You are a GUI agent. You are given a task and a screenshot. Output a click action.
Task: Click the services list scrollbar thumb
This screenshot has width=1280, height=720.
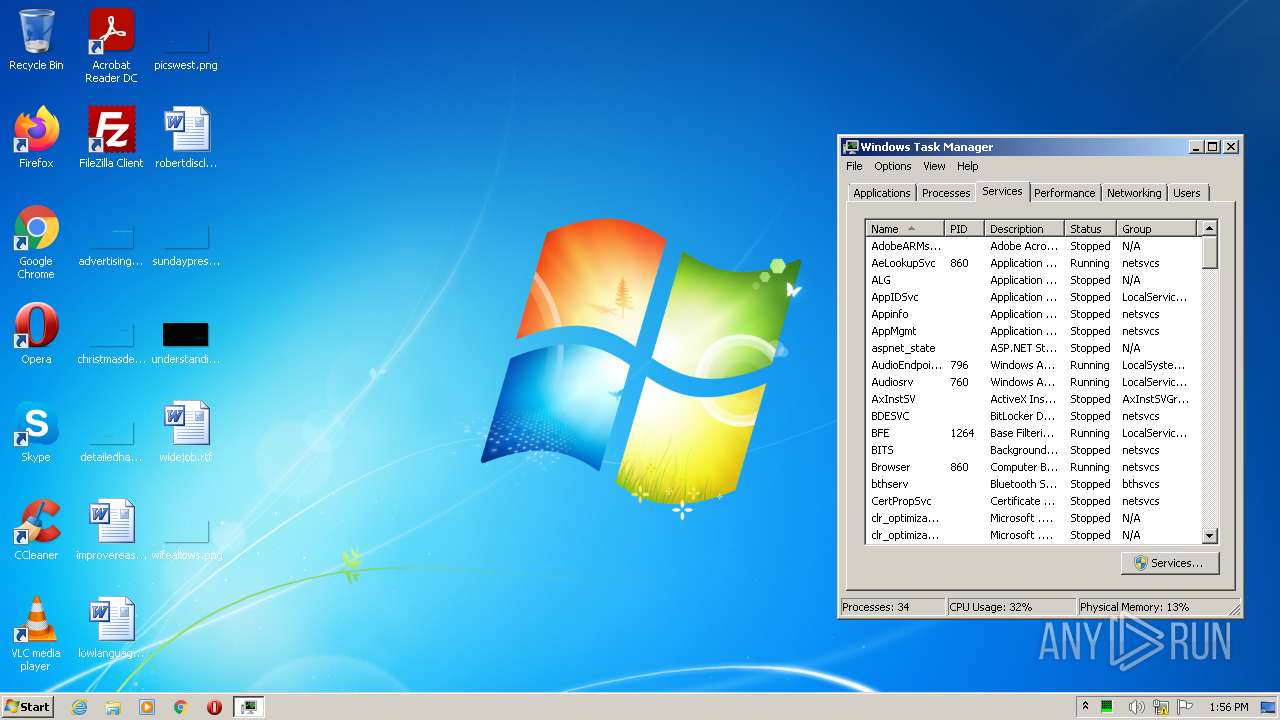tap(1209, 252)
